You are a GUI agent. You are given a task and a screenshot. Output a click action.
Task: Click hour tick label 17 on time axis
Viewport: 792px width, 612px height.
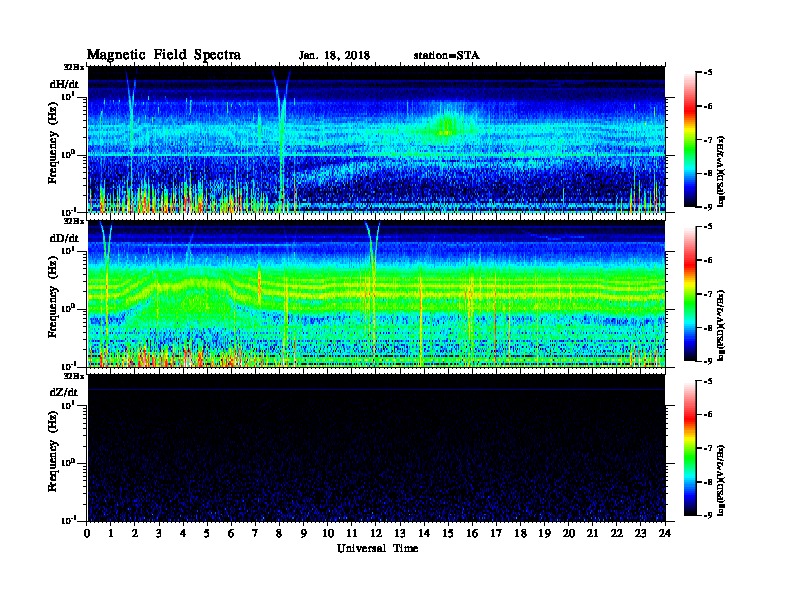pos(496,534)
